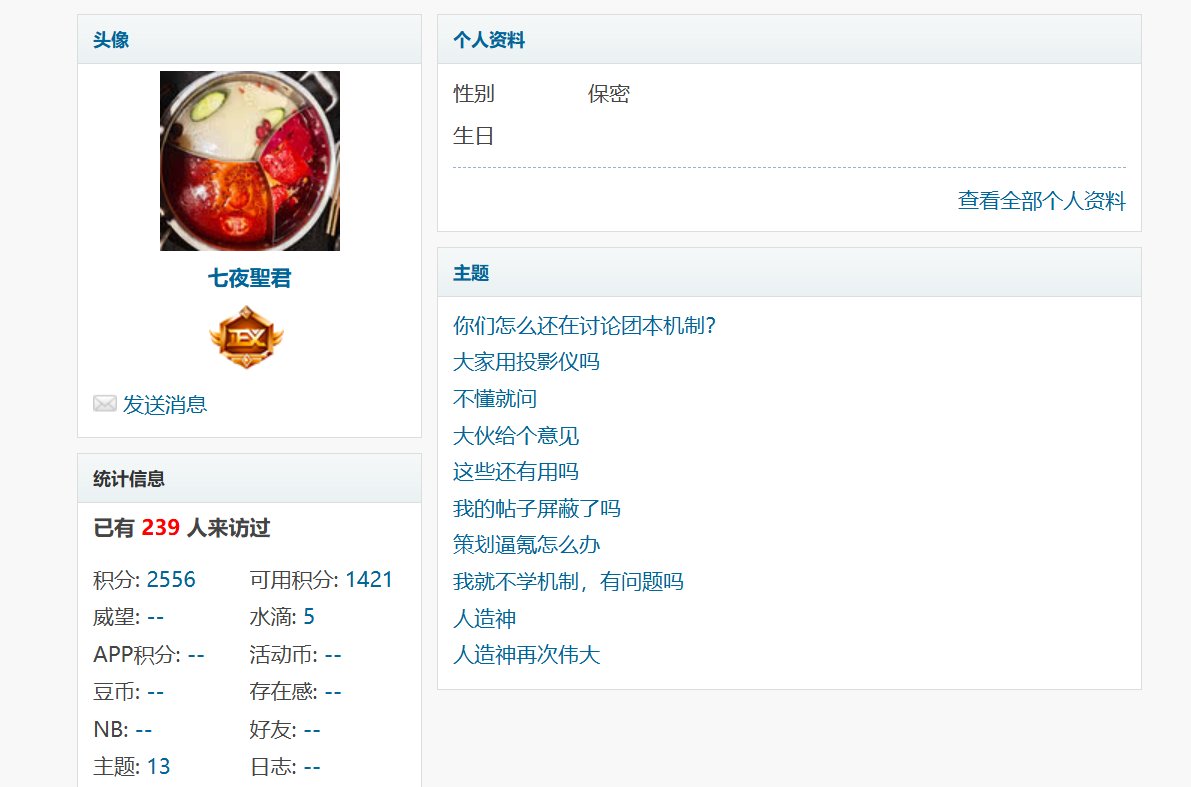The width and height of the screenshot is (1191, 787).
Task: Open thread 不懂就问
Action: click(x=494, y=398)
